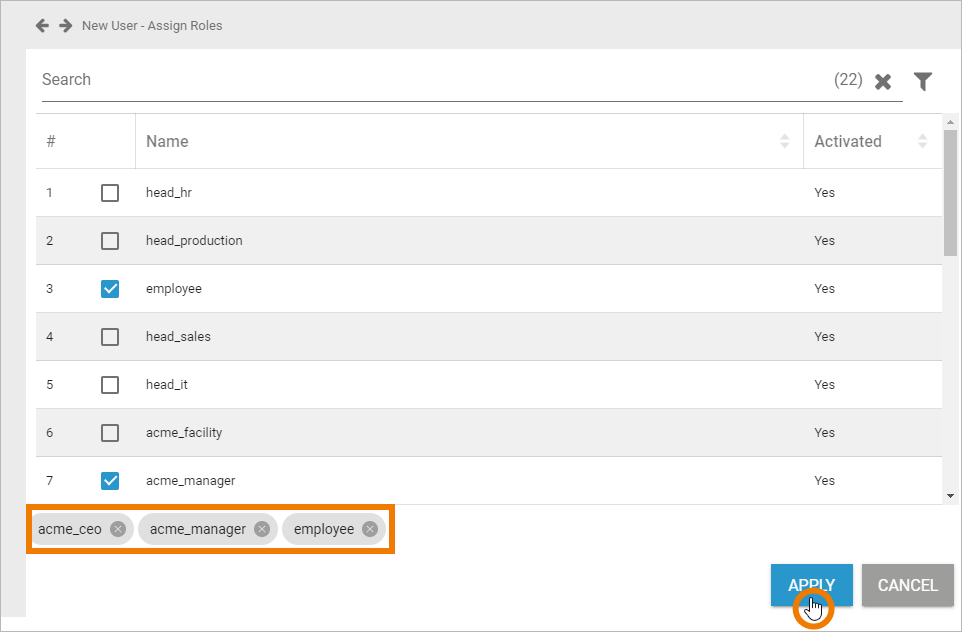Click into the Search input field

coord(430,80)
